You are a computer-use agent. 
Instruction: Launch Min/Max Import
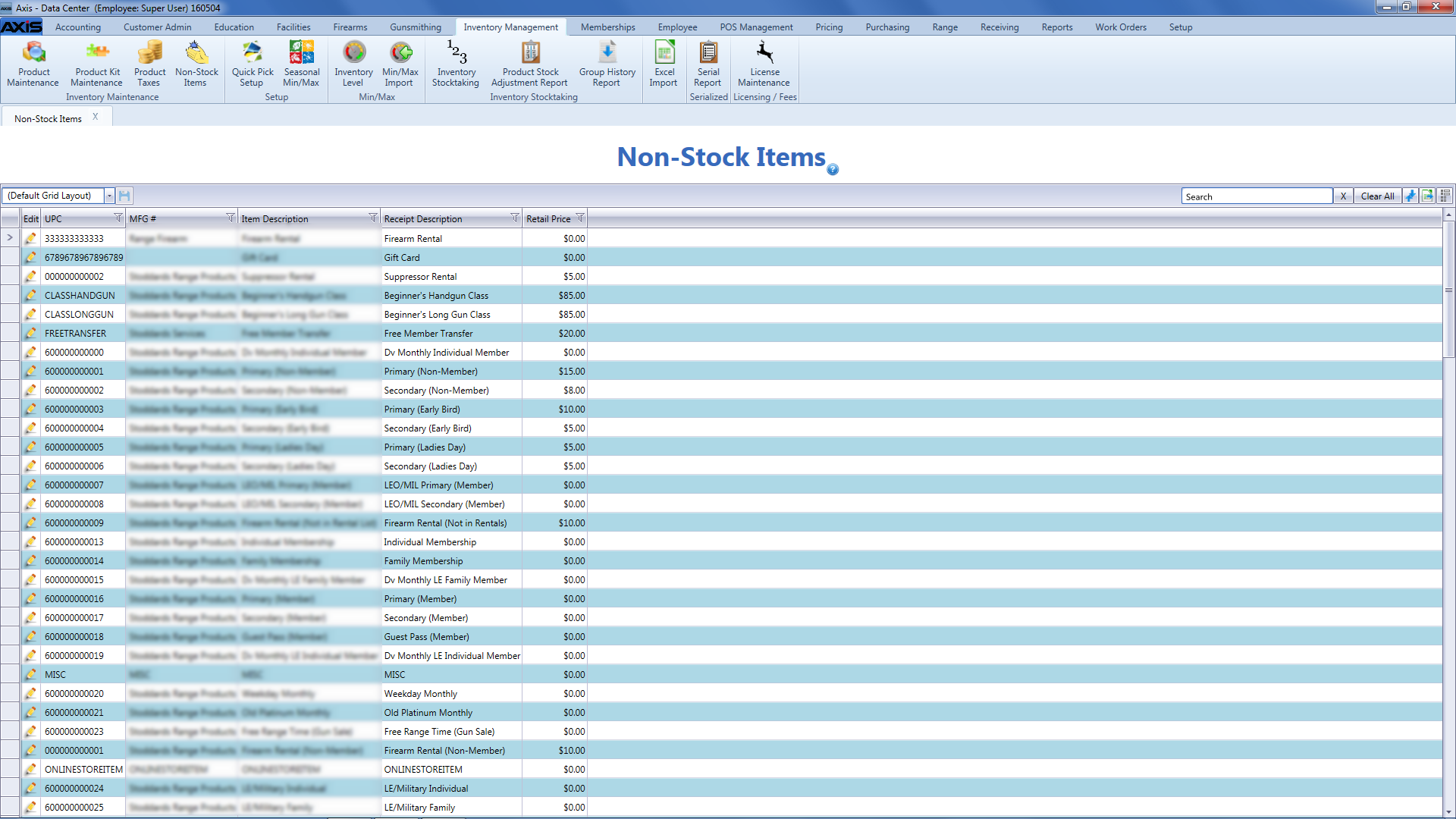click(x=400, y=64)
